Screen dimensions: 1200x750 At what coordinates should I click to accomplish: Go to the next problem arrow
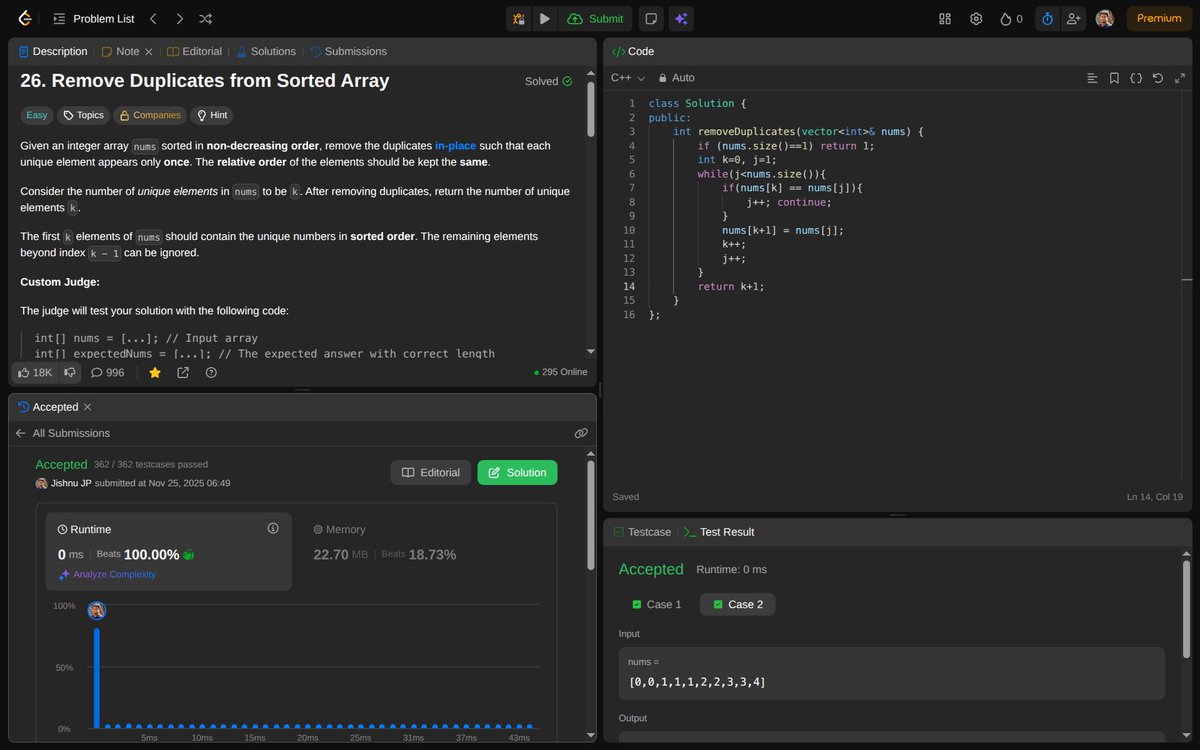click(x=179, y=18)
